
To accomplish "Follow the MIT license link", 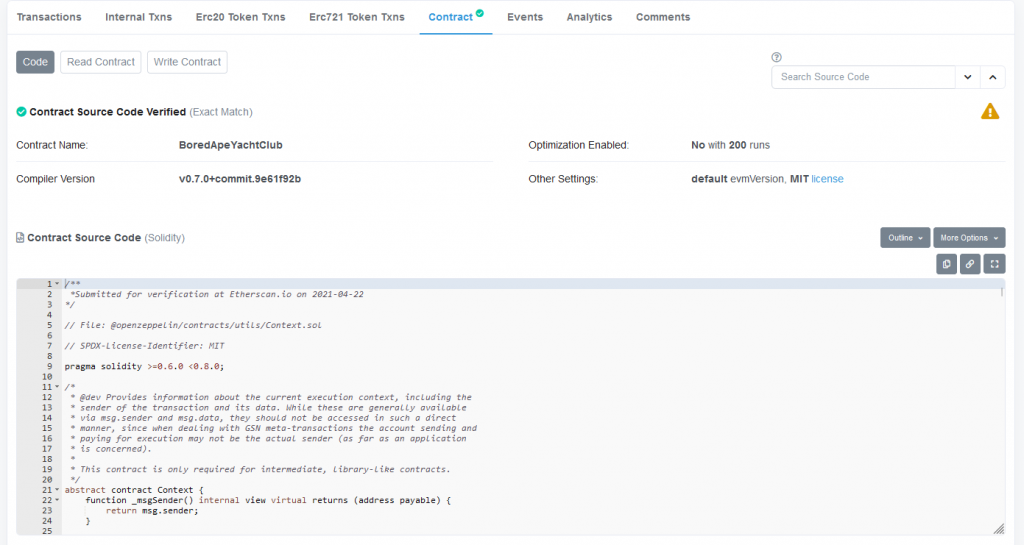I will click(x=827, y=179).
